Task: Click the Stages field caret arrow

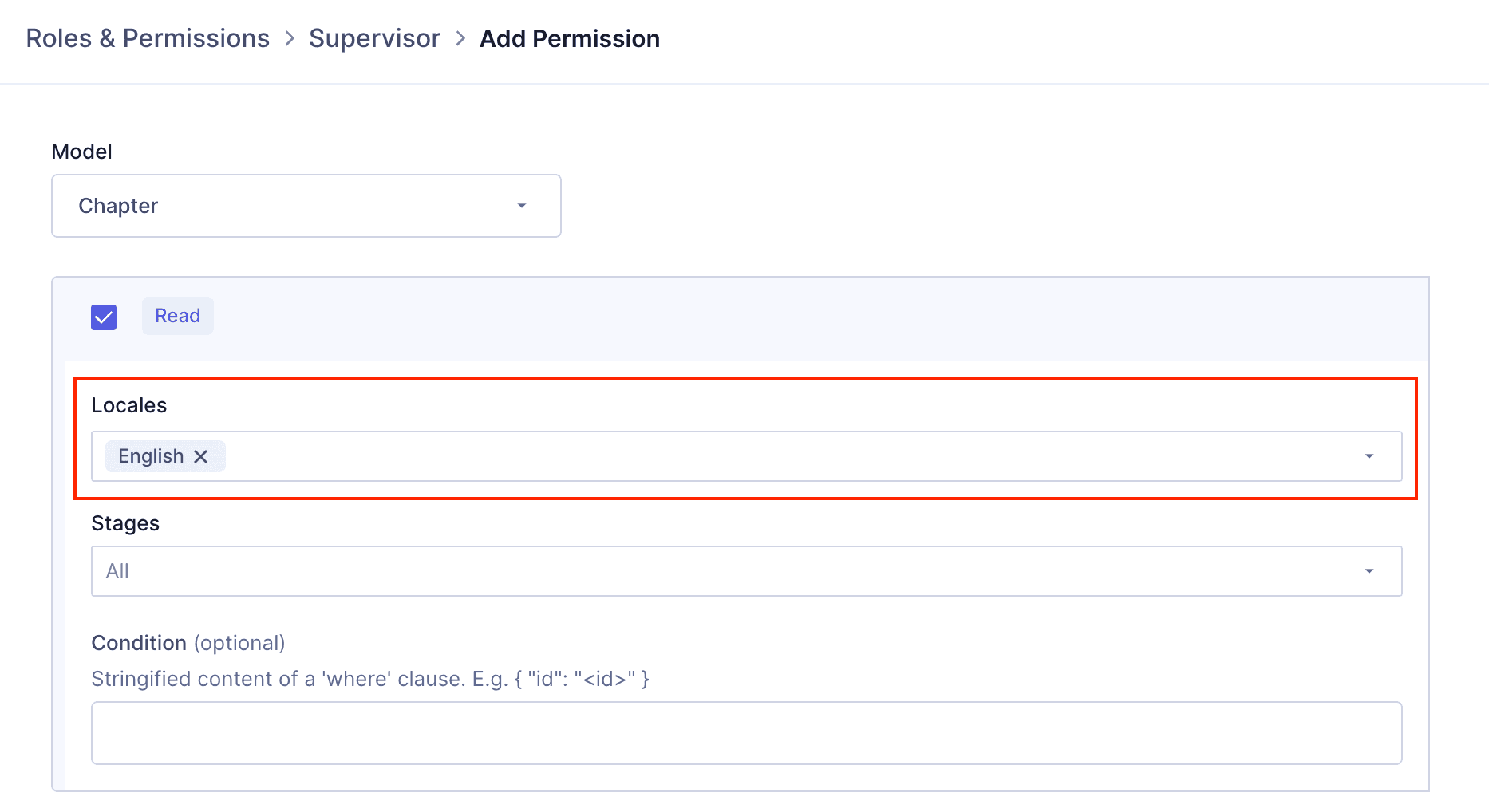Action: tap(1369, 571)
